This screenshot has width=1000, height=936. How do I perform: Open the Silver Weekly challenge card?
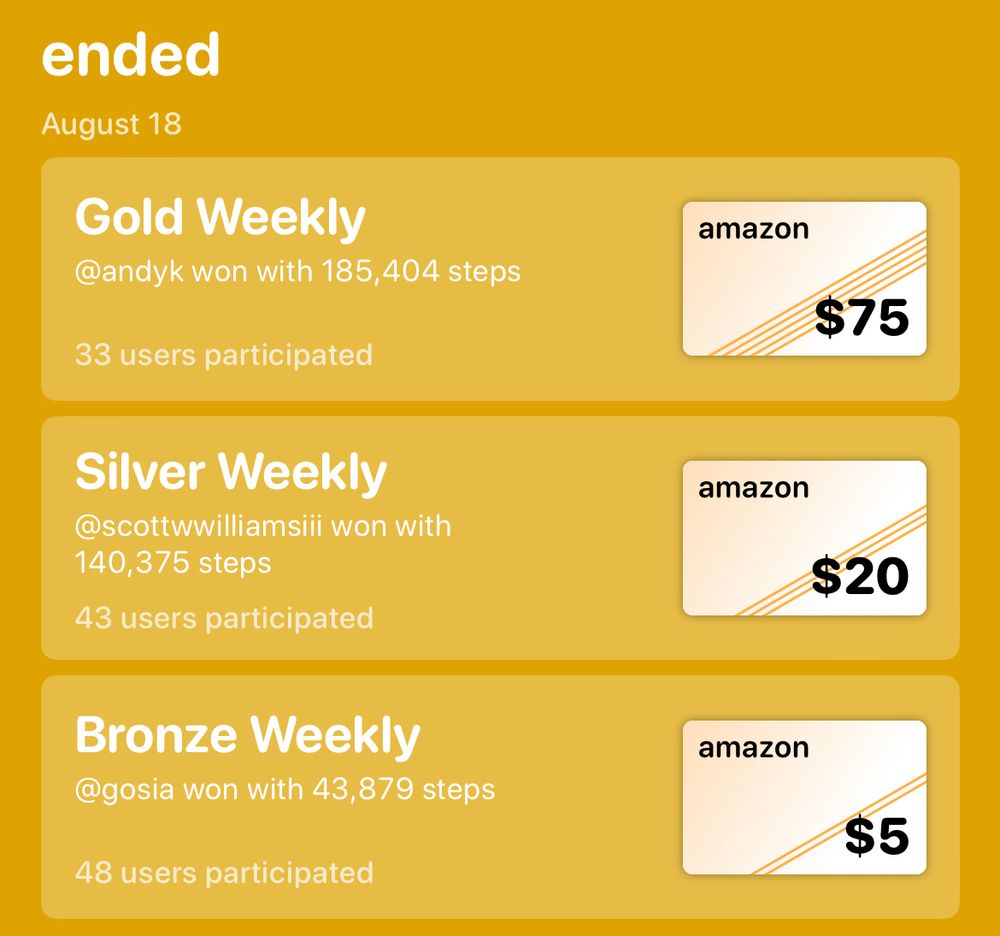point(500,538)
